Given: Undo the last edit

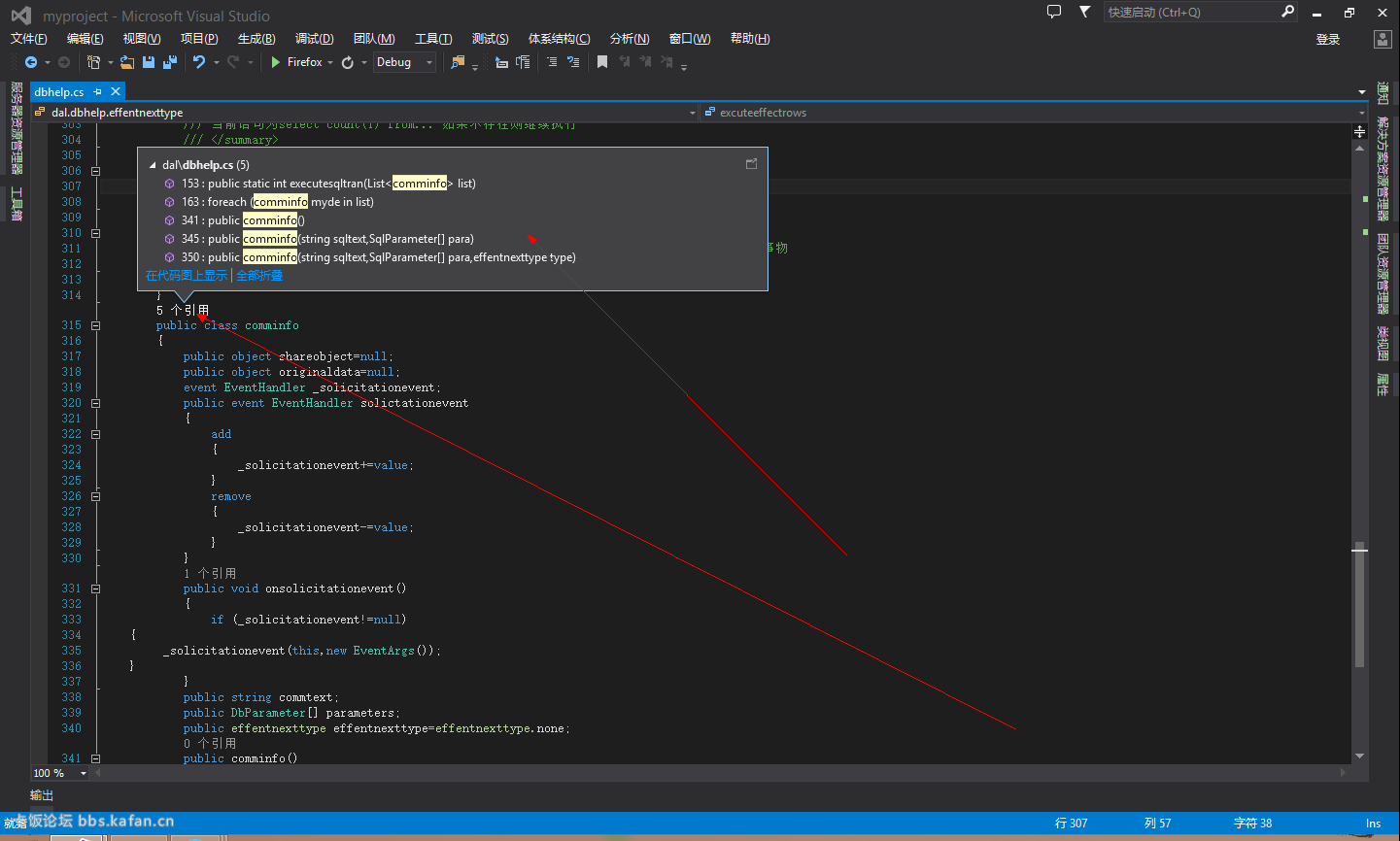Looking at the screenshot, I should point(199,62).
